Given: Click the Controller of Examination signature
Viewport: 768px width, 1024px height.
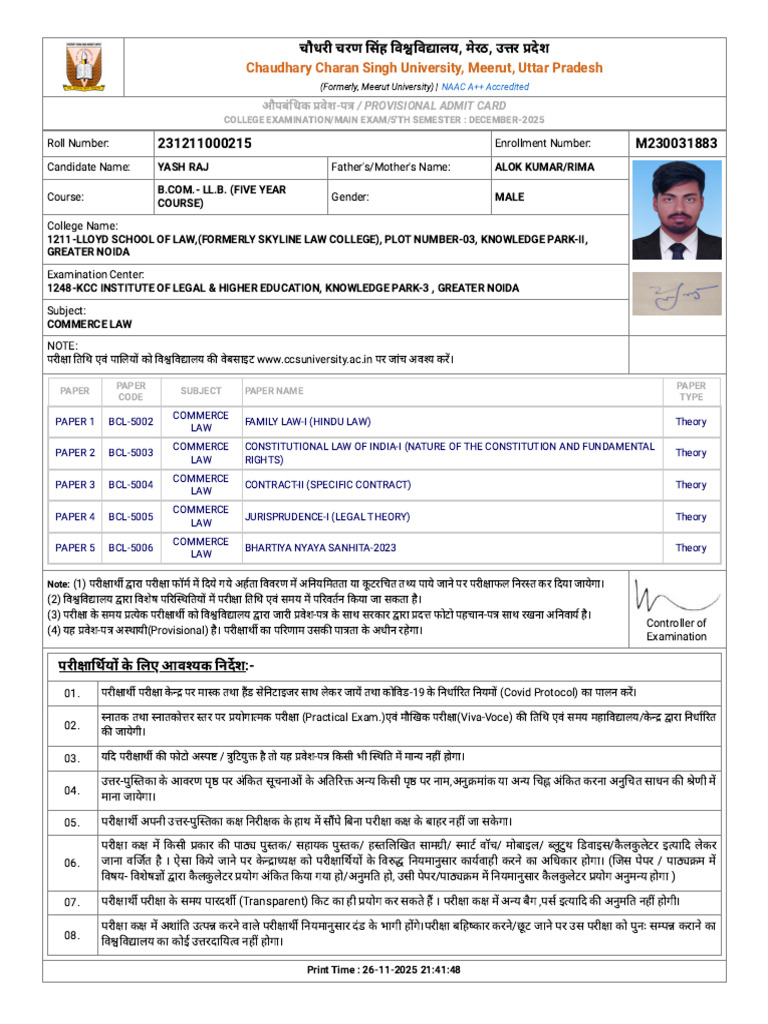Looking at the screenshot, I should point(677,596).
